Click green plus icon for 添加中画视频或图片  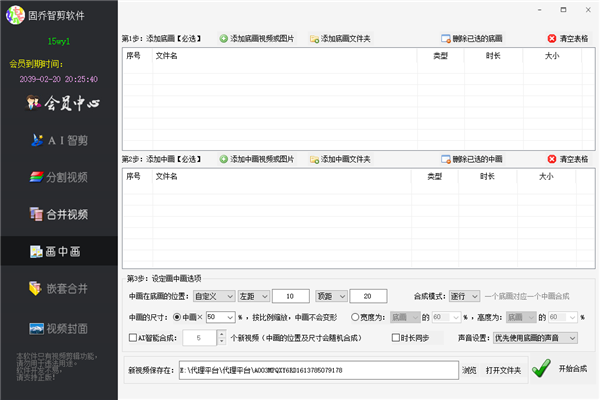223,159
